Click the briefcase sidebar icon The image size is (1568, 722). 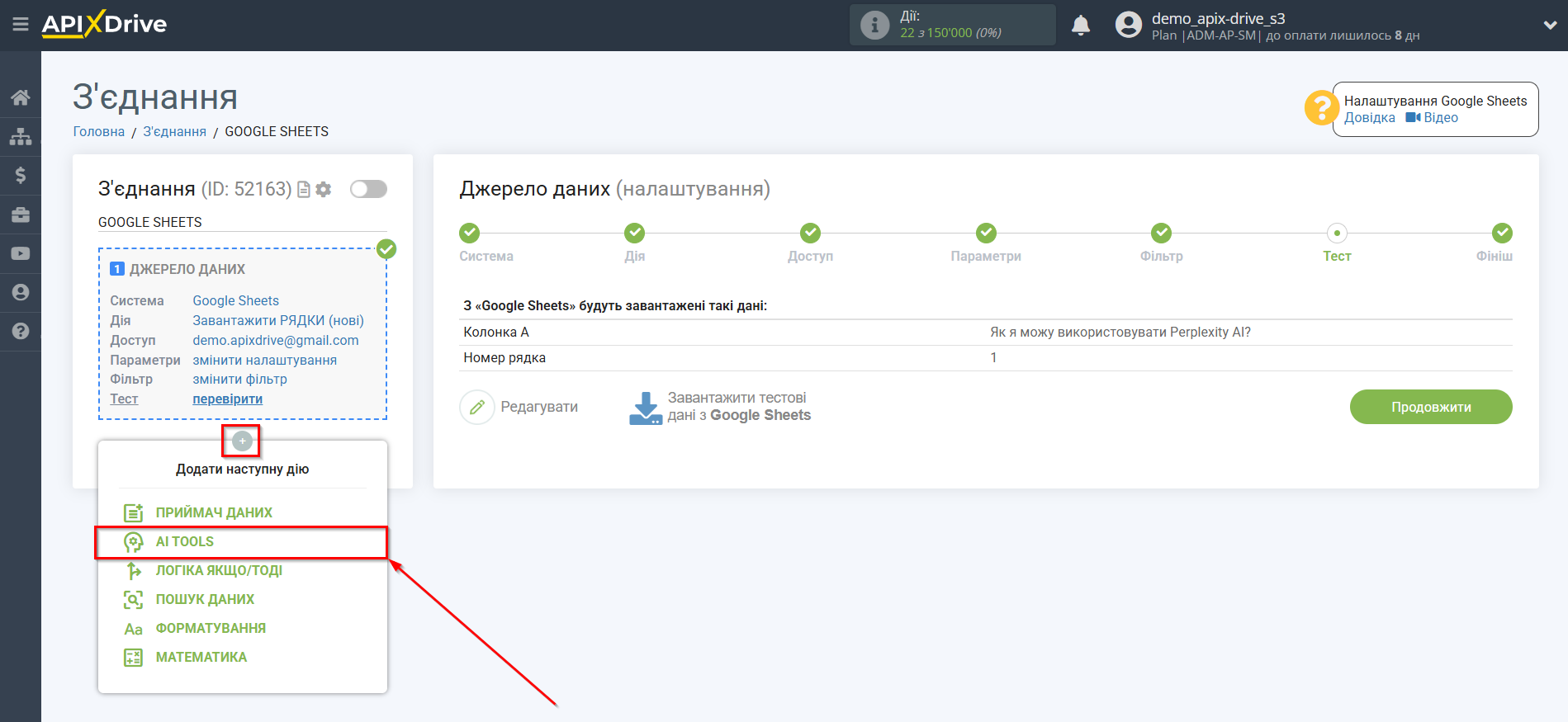point(21,215)
